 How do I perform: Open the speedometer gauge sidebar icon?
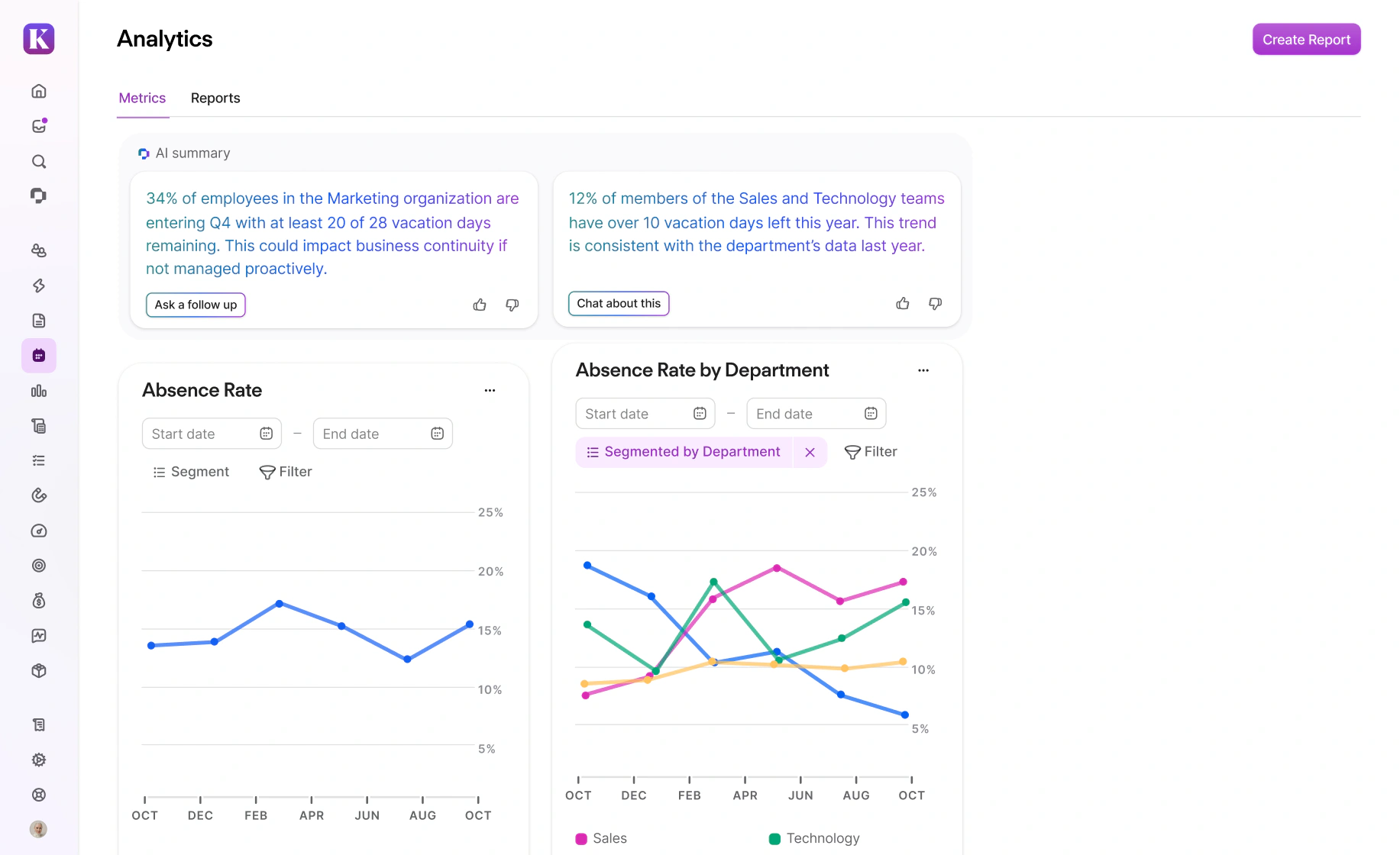[39, 531]
